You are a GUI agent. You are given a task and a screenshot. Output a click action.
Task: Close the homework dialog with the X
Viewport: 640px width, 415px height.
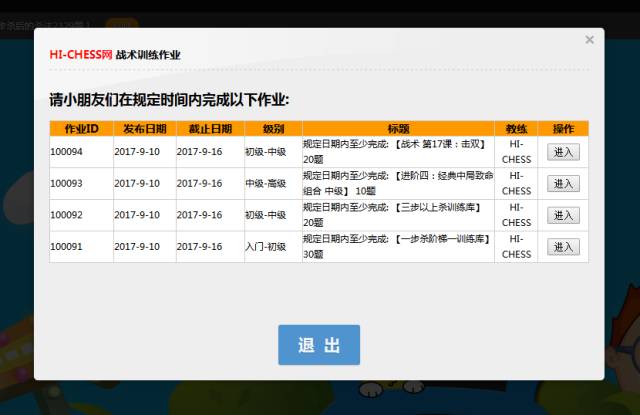tap(589, 40)
